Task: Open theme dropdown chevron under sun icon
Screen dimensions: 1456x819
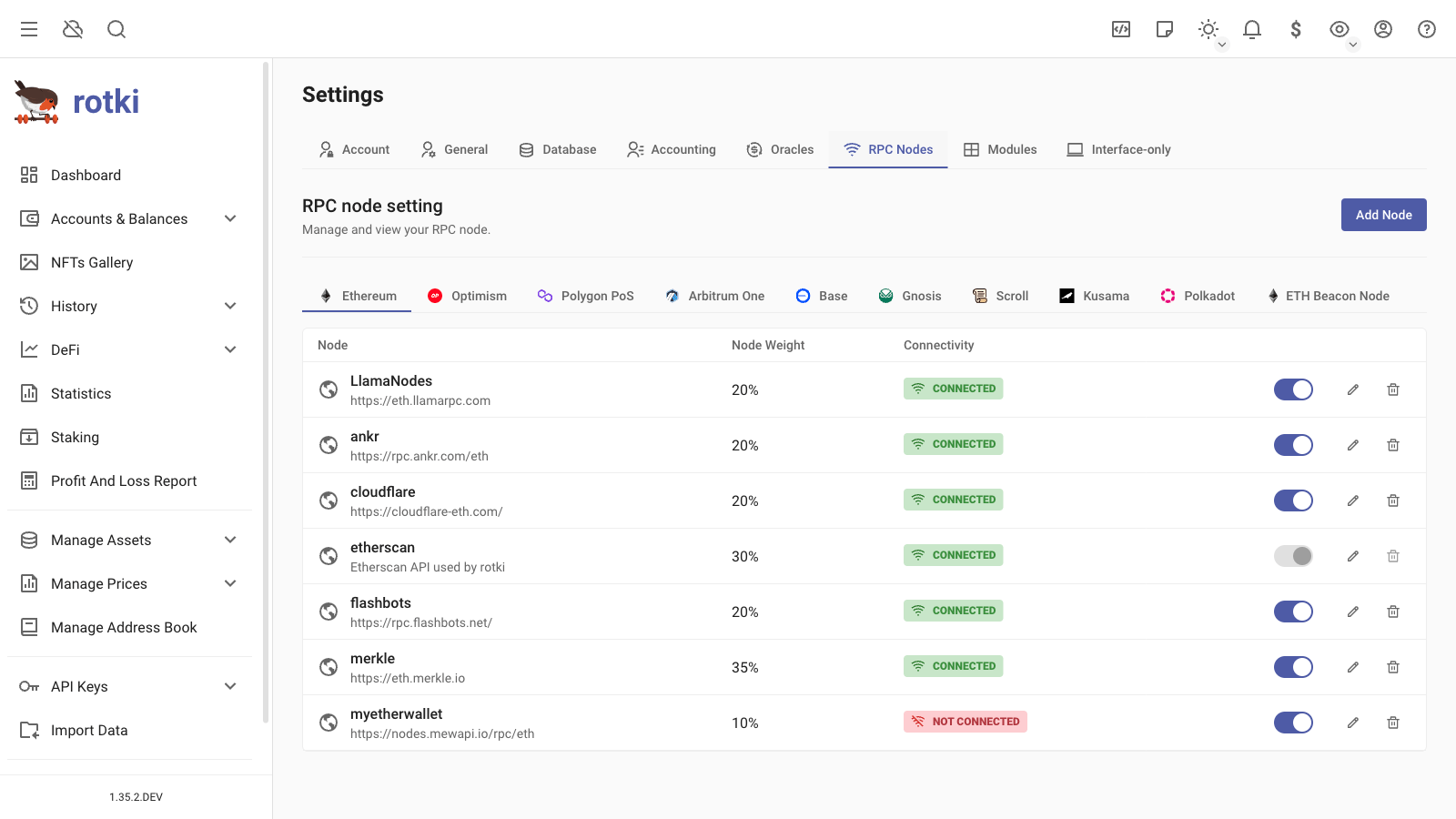Action: click(x=1222, y=45)
